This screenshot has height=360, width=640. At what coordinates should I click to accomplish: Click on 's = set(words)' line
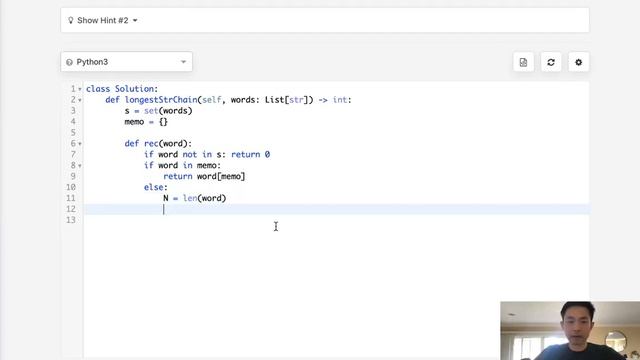coord(158,111)
